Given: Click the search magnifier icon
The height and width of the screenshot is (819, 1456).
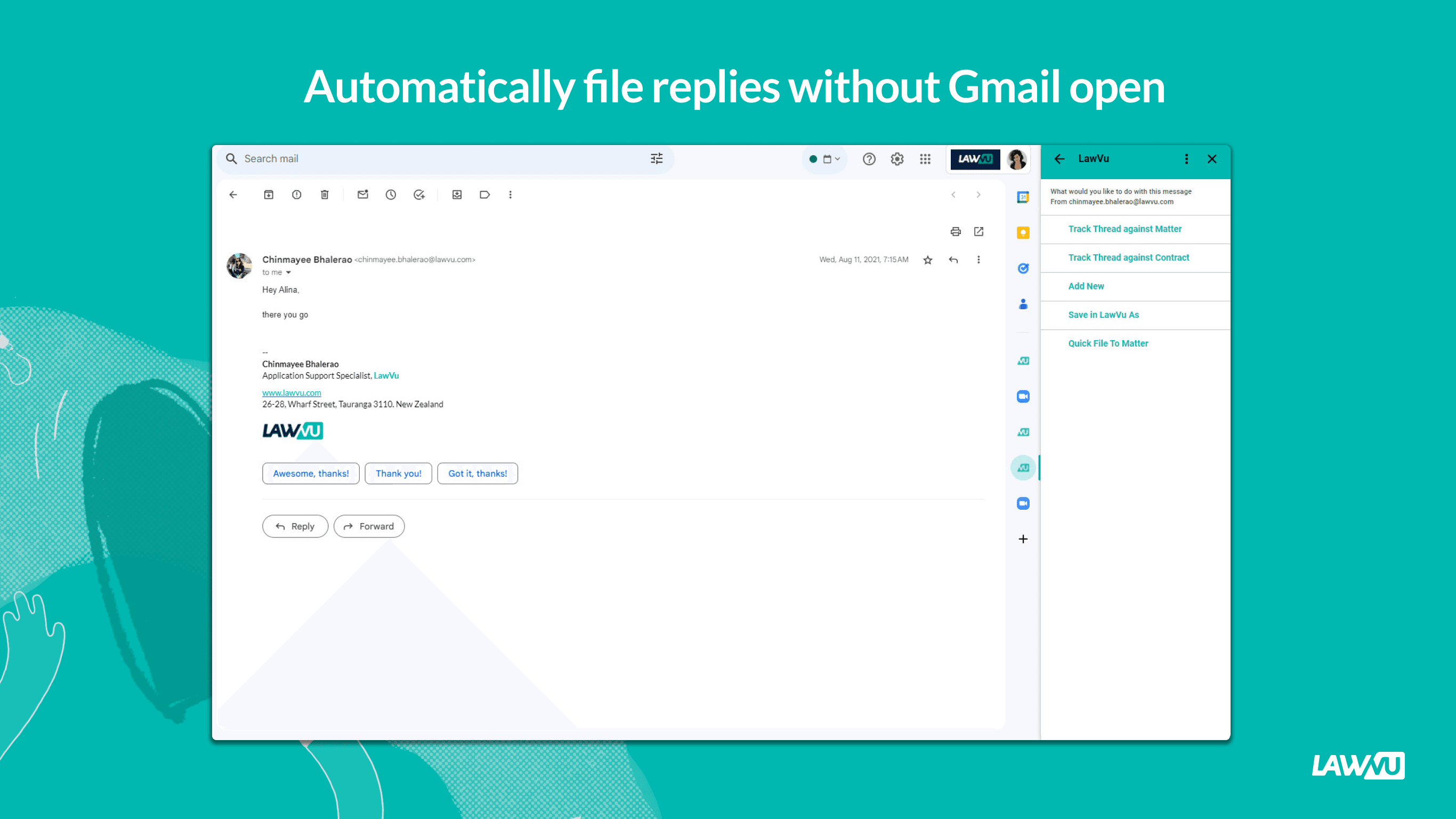Looking at the screenshot, I should [231, 159].
